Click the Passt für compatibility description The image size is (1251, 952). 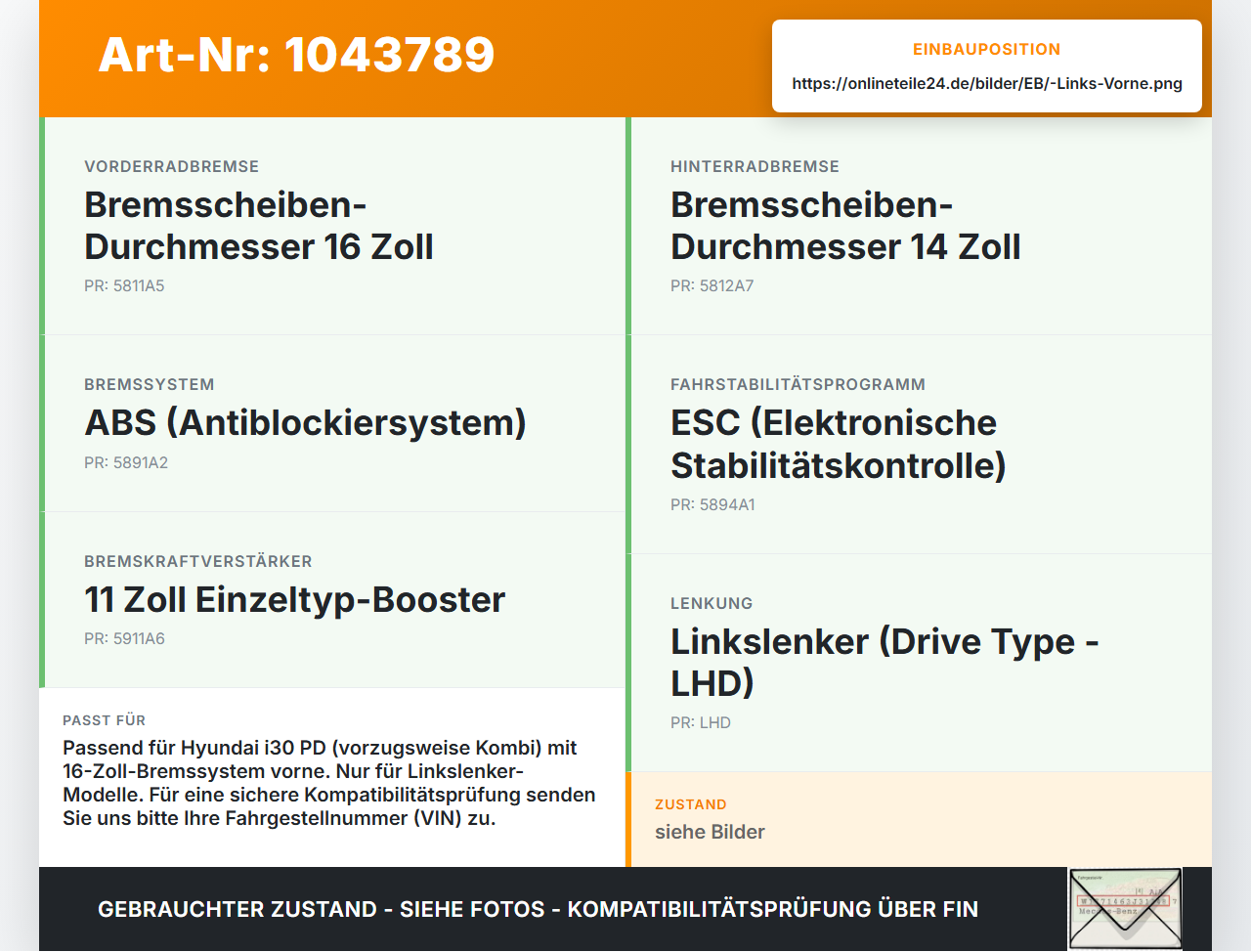(x=329, y=783)
